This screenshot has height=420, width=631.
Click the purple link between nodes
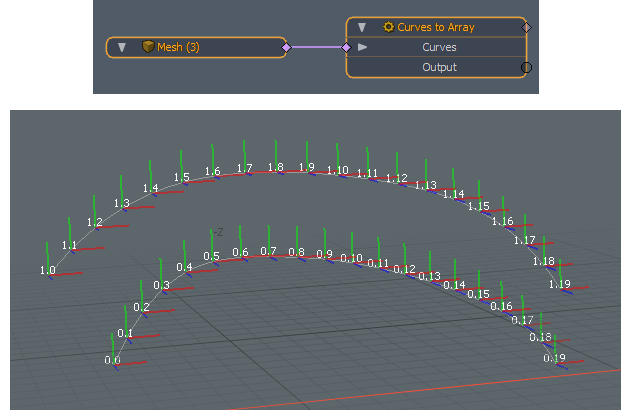click(316, 47)
